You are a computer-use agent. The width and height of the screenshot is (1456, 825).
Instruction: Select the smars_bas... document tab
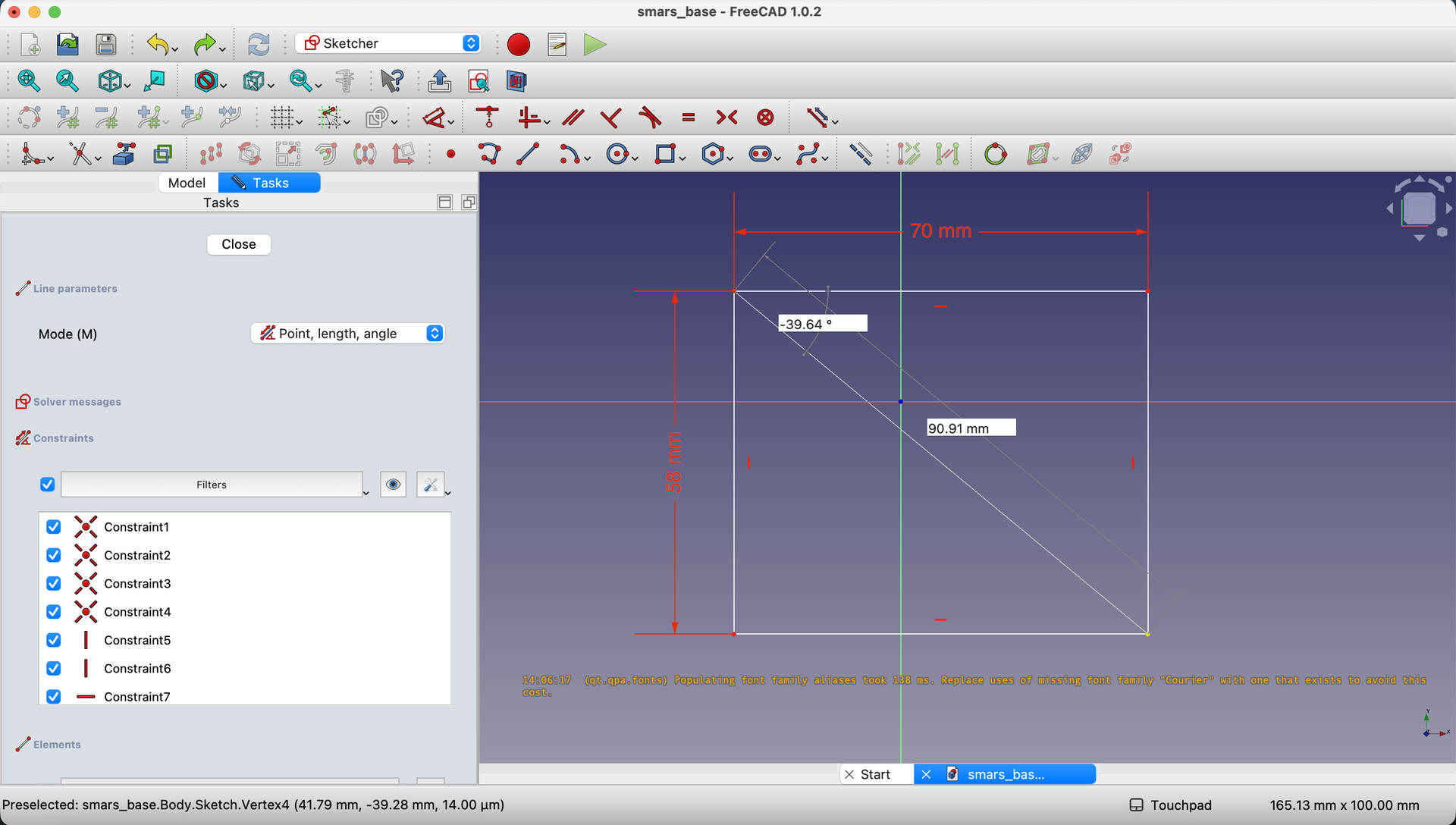pos(1005,774)
